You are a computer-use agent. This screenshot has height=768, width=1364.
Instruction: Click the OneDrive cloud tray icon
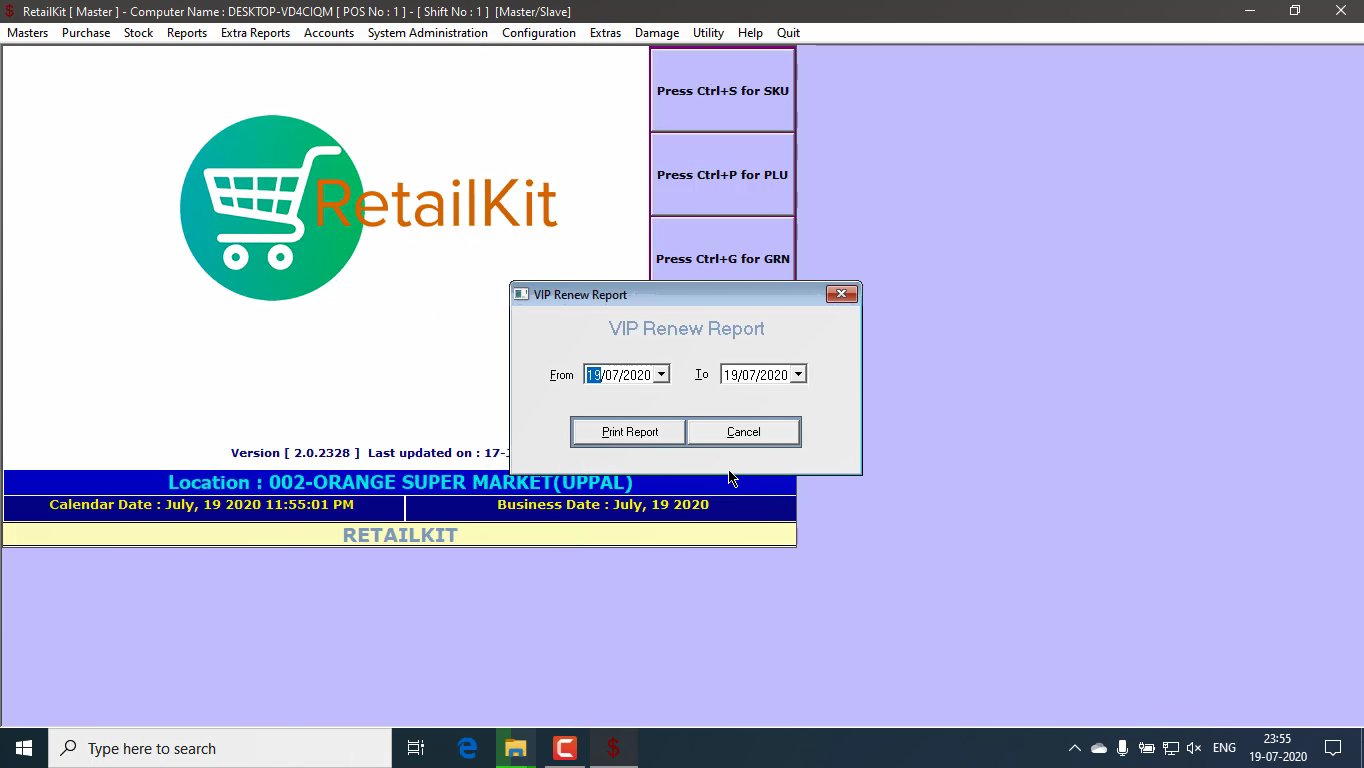click(x=1099, y=748)
